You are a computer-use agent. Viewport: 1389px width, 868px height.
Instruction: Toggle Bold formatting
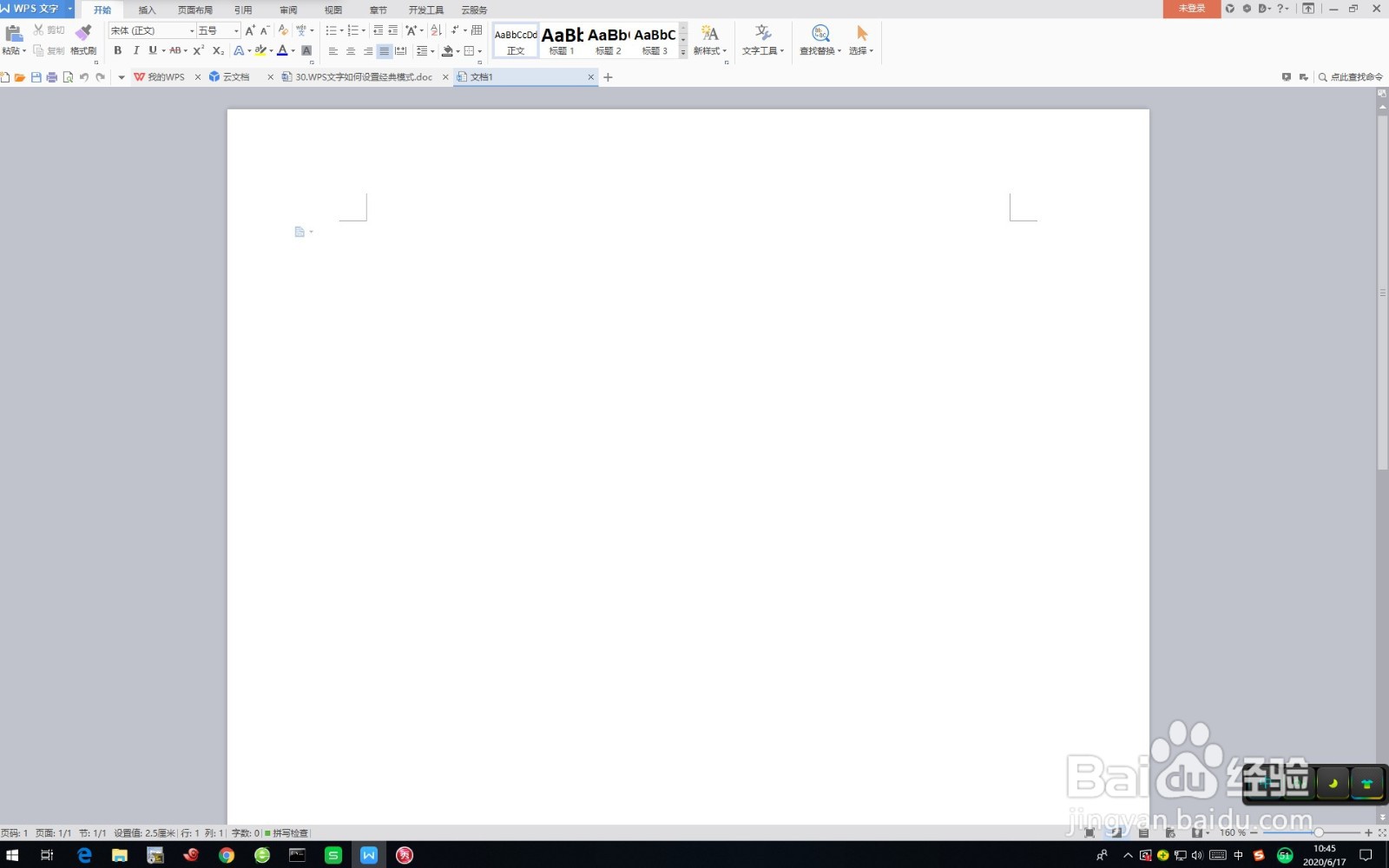[x=117, y=50]
